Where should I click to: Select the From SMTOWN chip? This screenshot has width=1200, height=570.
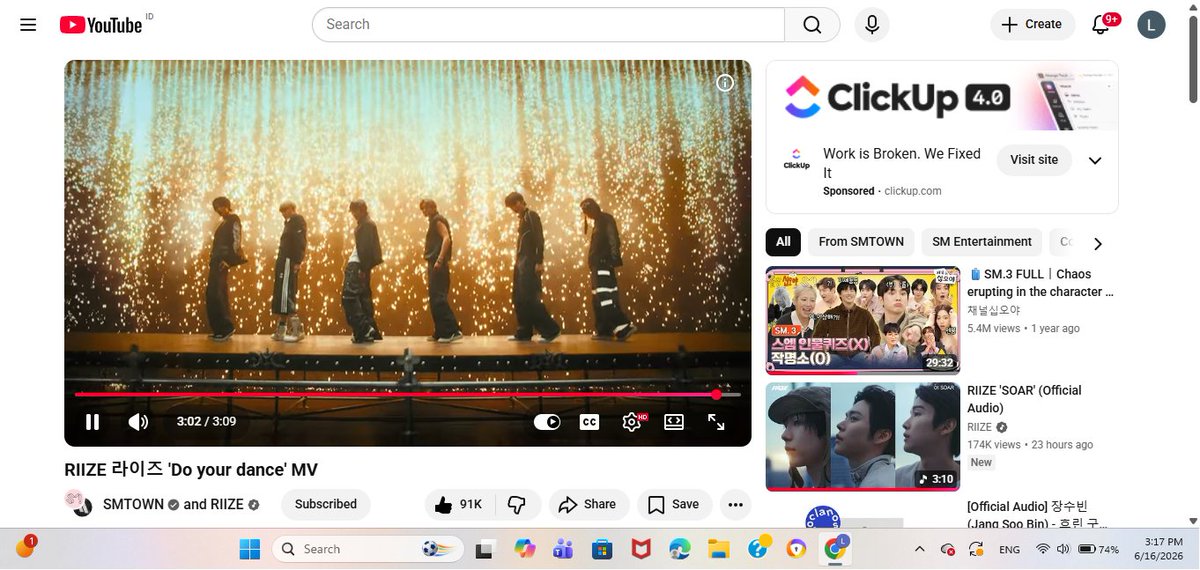click(x=861, y=242)
